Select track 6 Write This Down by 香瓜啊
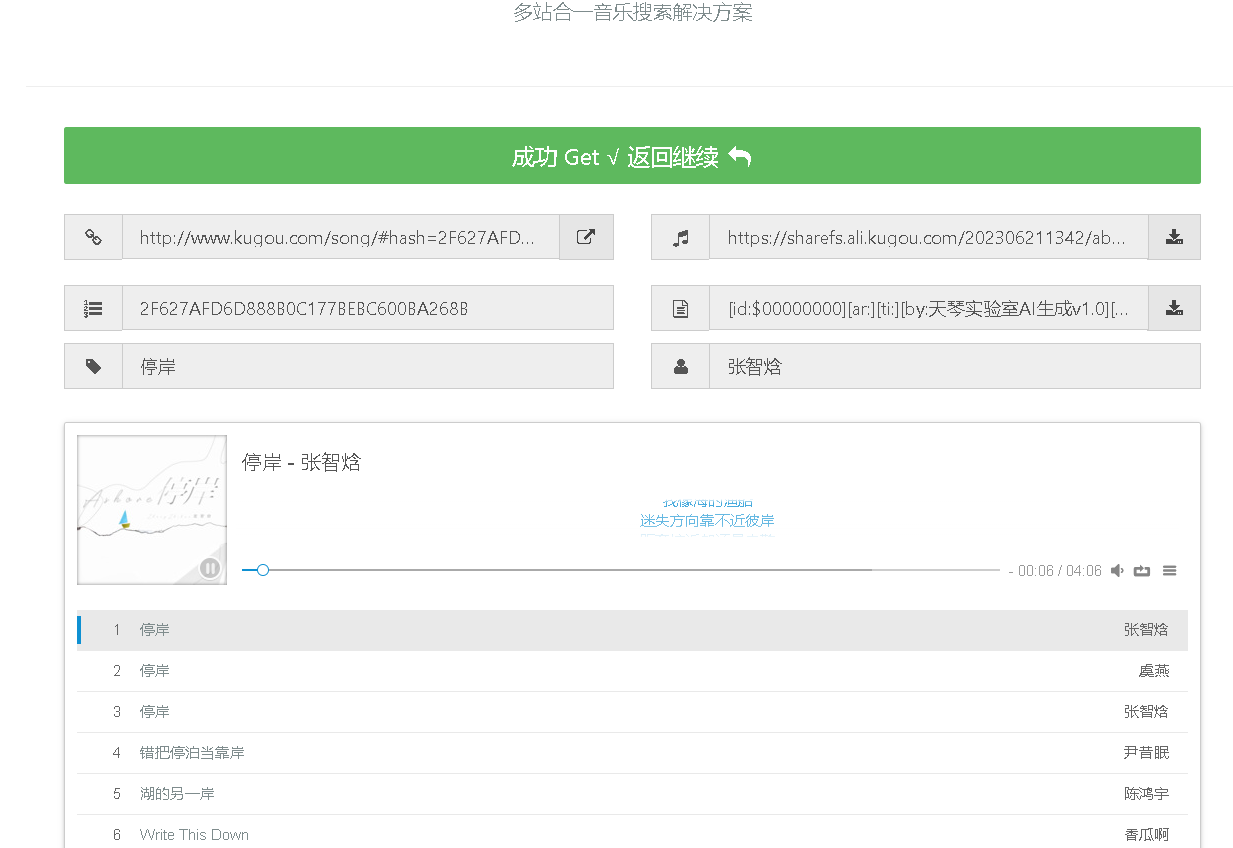This screenshot has height=848, width=1233. [x=632, y=834]
